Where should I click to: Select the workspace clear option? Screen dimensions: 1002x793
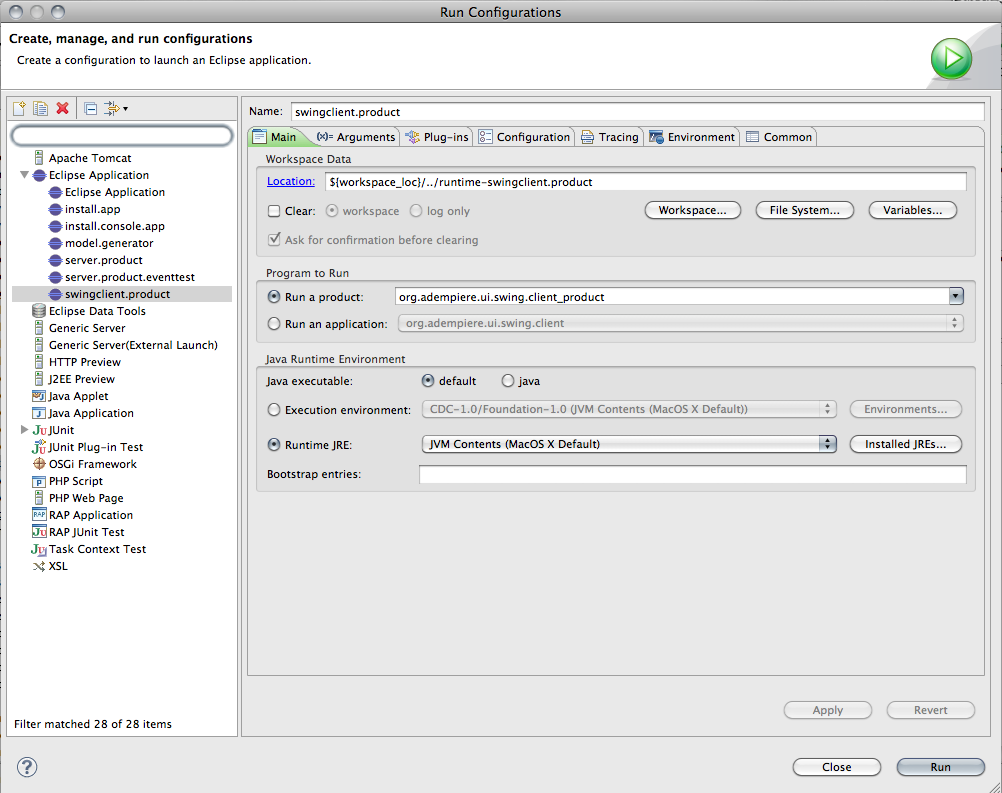tap(332, 211)
